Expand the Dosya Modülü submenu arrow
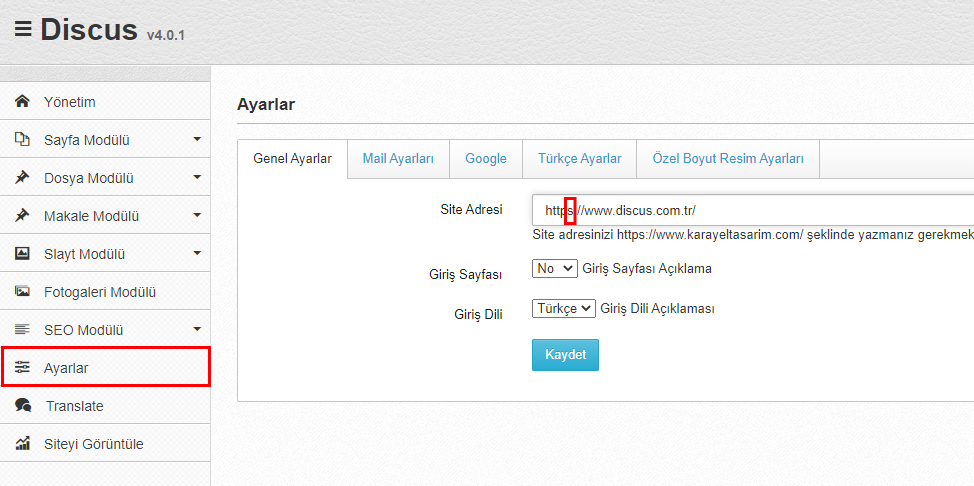 197,177
